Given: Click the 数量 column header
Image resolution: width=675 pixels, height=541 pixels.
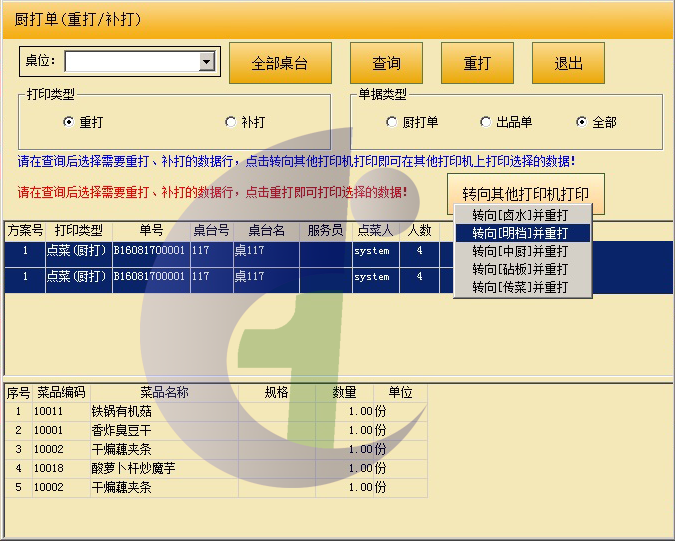Looking at the screenshot, I should tap(344, 393).
